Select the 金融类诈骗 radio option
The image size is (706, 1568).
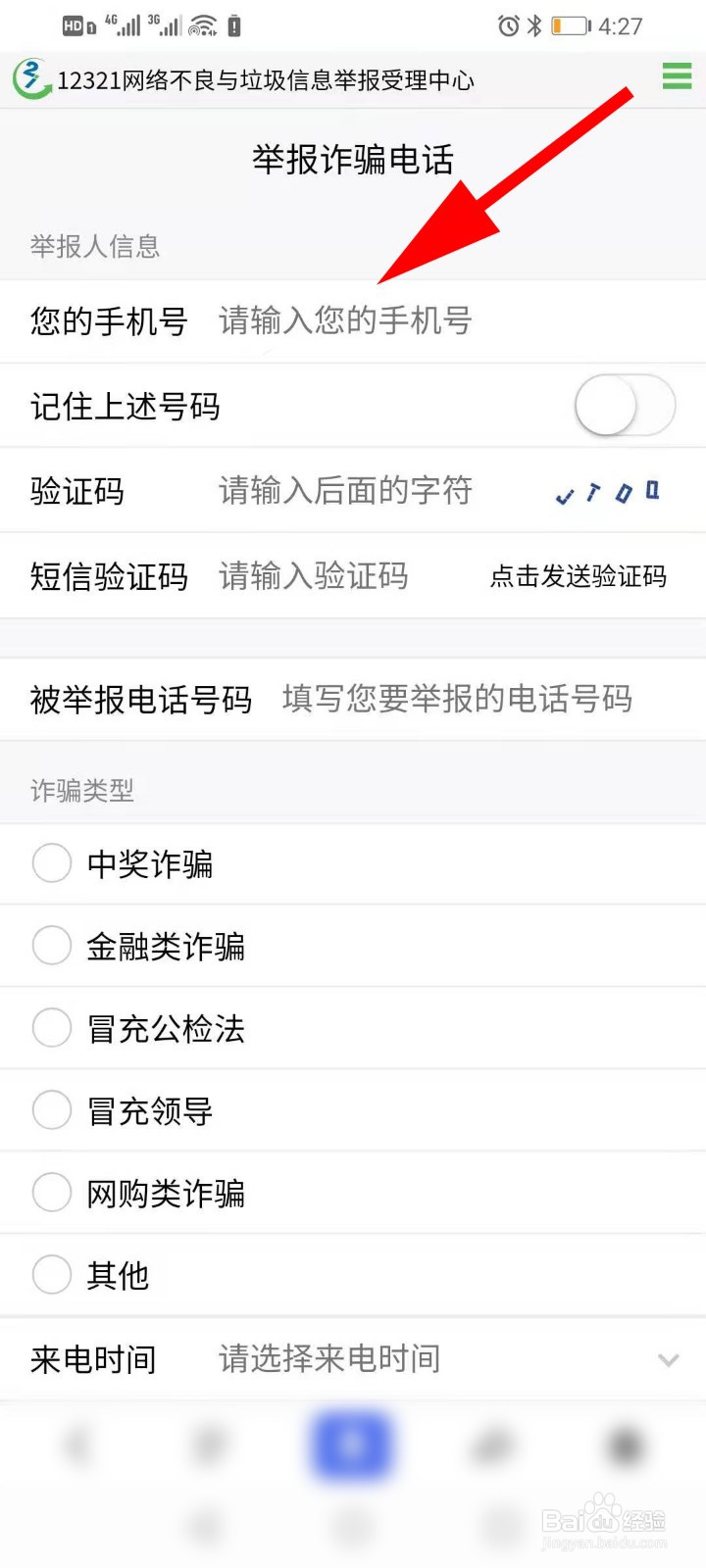pos(52,946)
